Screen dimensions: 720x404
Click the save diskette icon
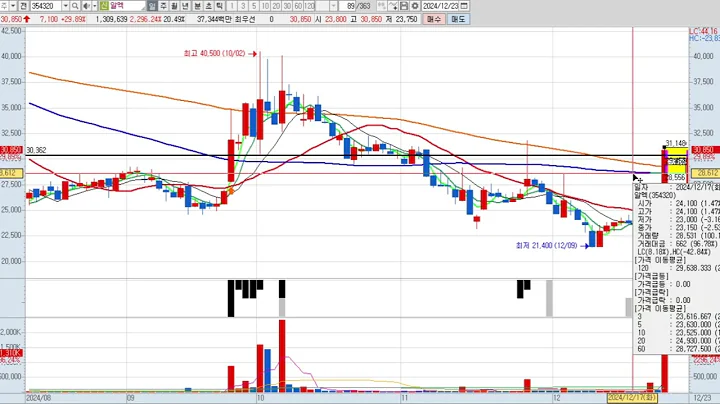click(404, 6)
